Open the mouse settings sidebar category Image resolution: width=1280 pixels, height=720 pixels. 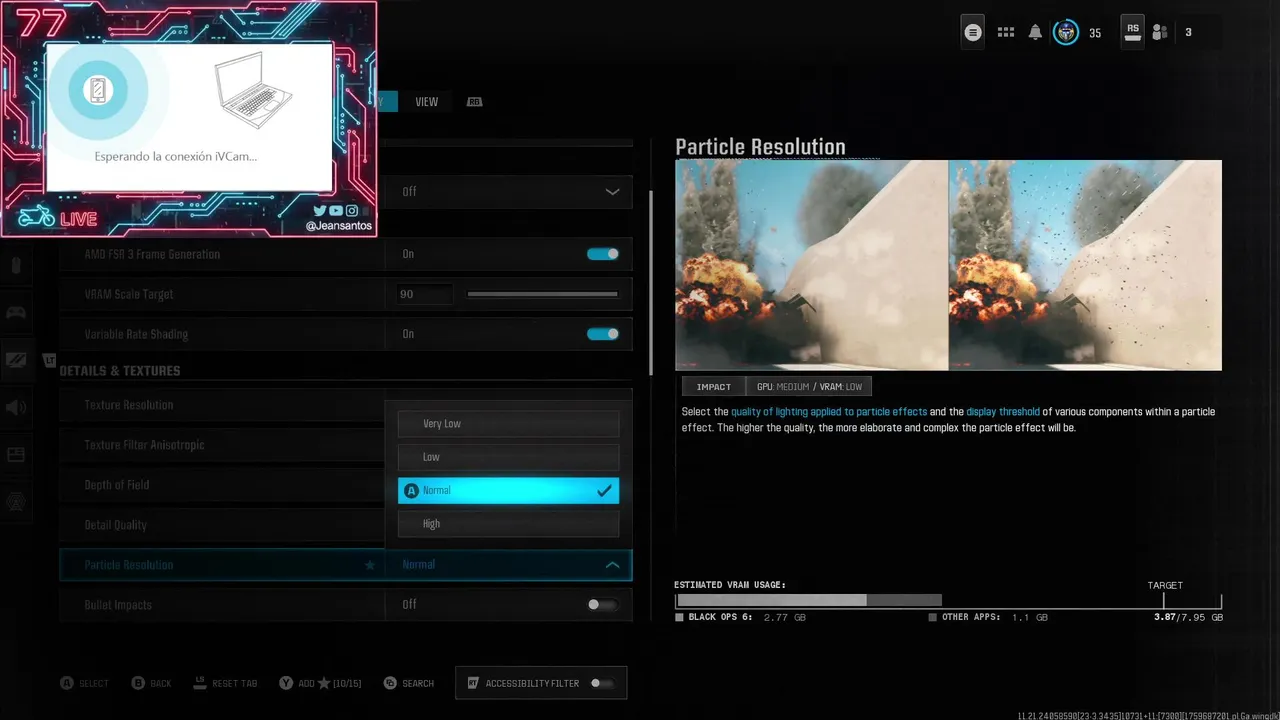(x=16, y=266)
